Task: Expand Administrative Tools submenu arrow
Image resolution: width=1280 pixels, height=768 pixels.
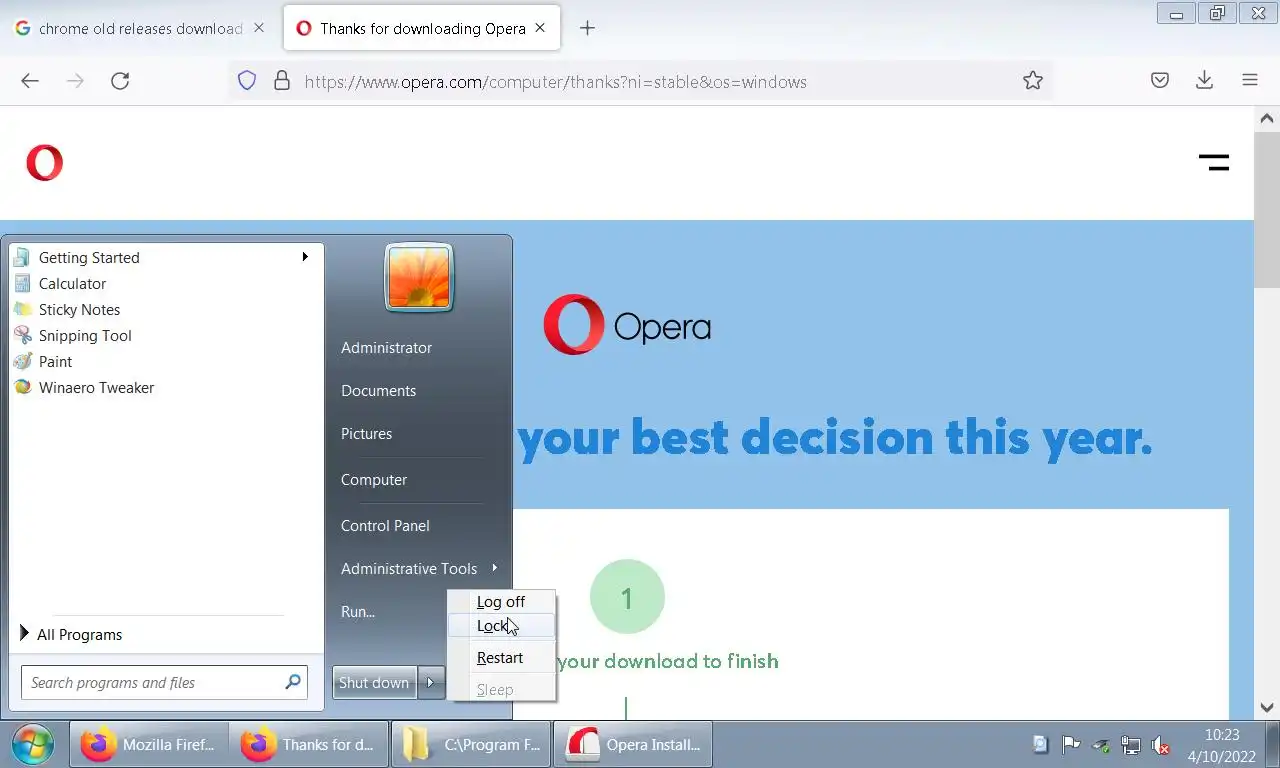Action: 494,568
